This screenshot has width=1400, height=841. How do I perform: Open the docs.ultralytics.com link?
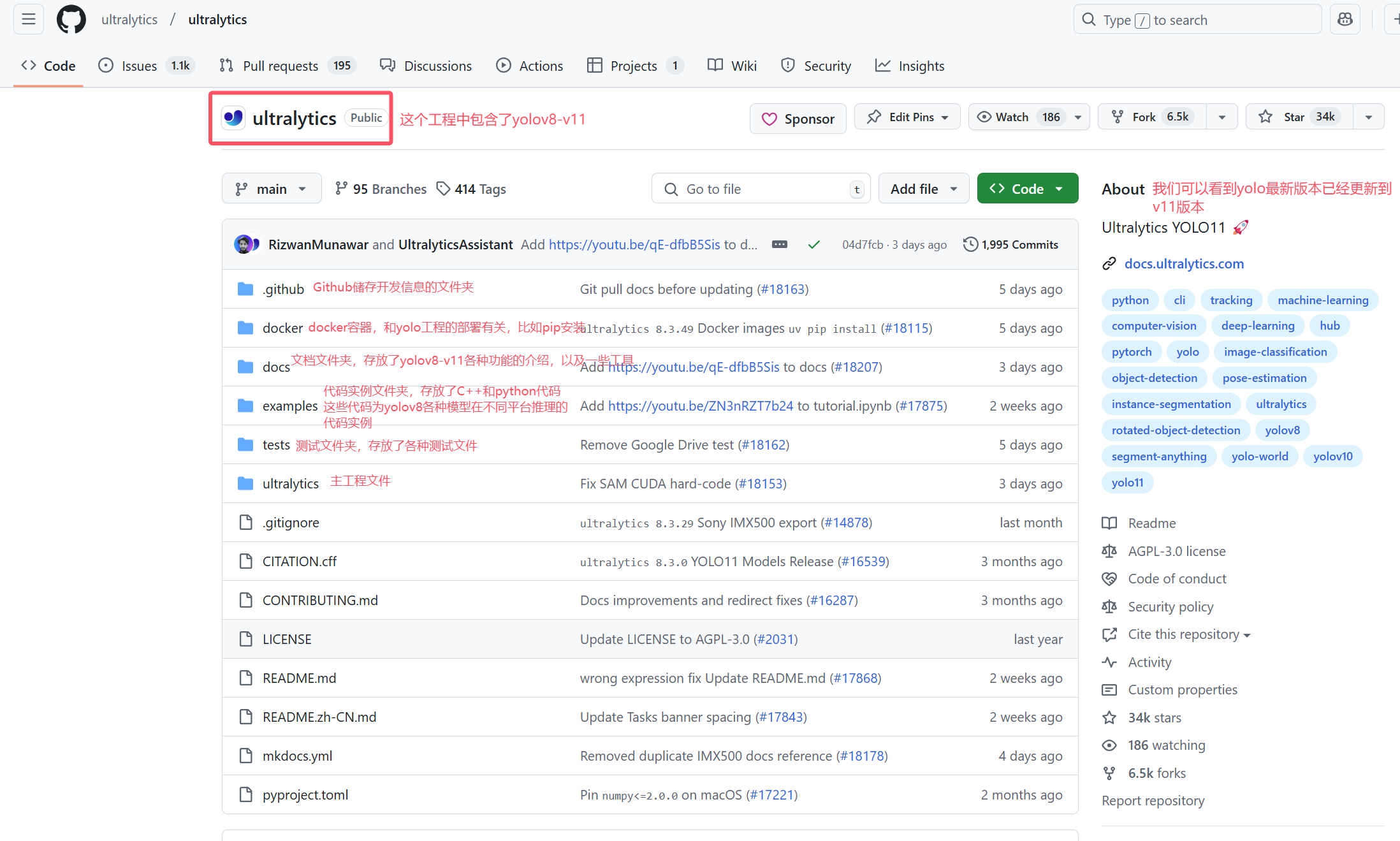point(1184,264)
